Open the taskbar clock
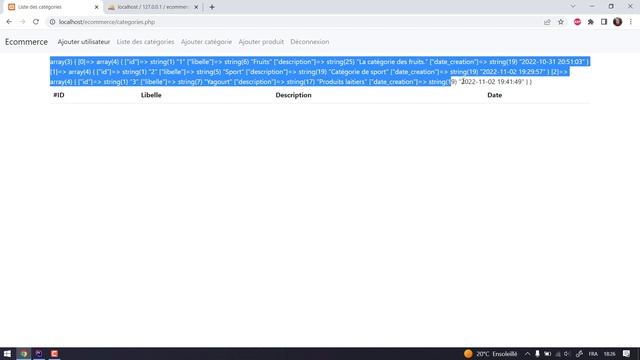640x360 pixels. tap(609, 354)
